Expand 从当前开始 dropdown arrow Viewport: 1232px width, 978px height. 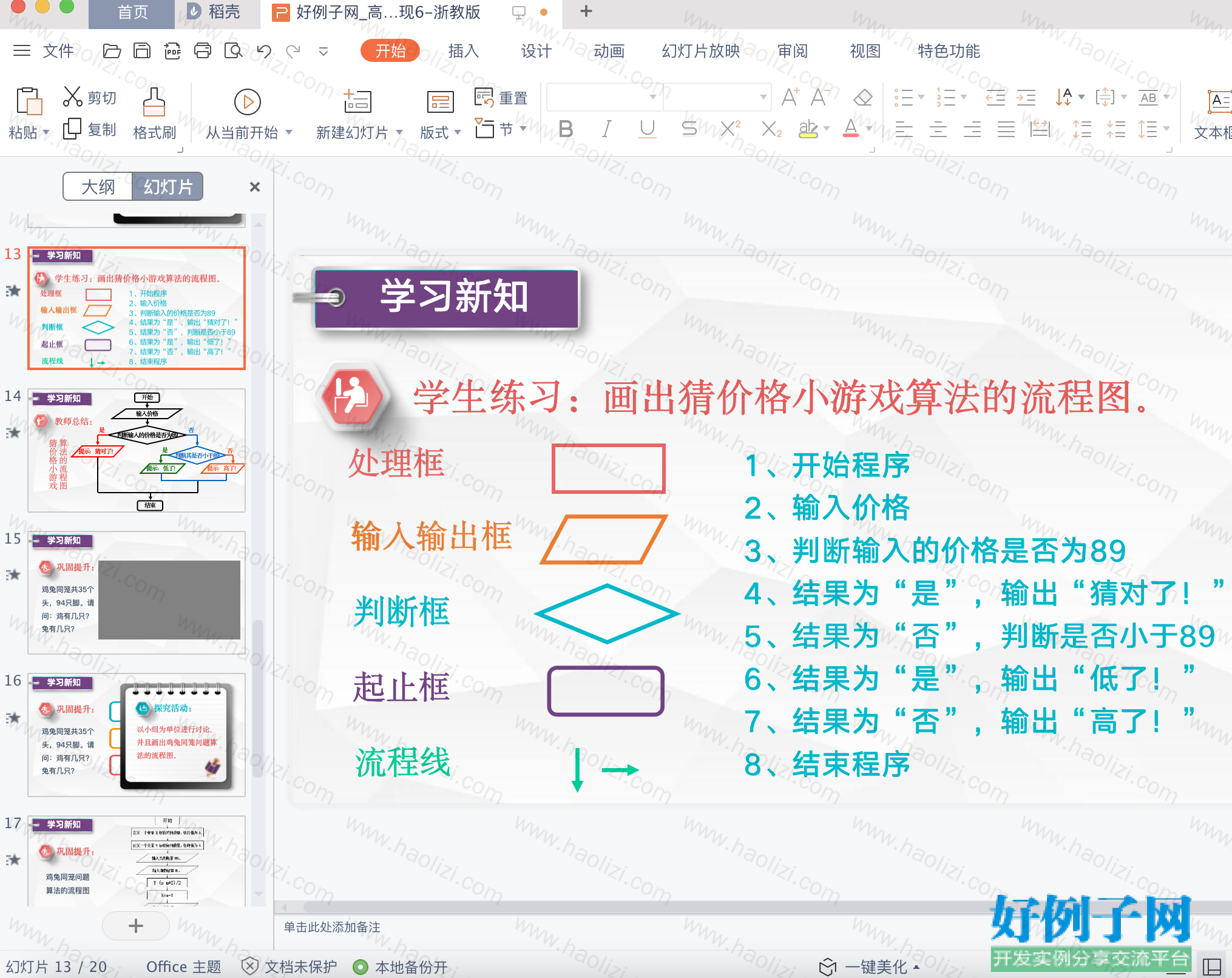point(289,132)
